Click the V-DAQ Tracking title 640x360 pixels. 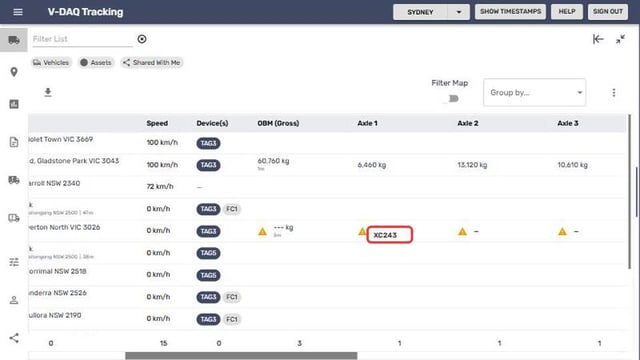[x=85, y=12]
